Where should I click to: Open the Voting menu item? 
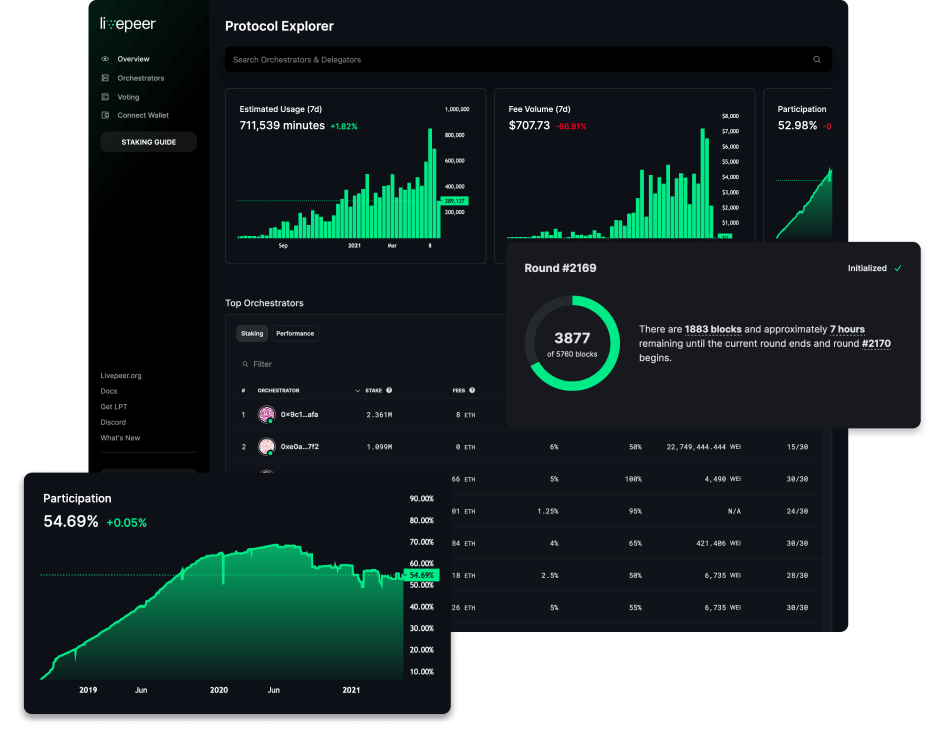[x=128, y=97]
